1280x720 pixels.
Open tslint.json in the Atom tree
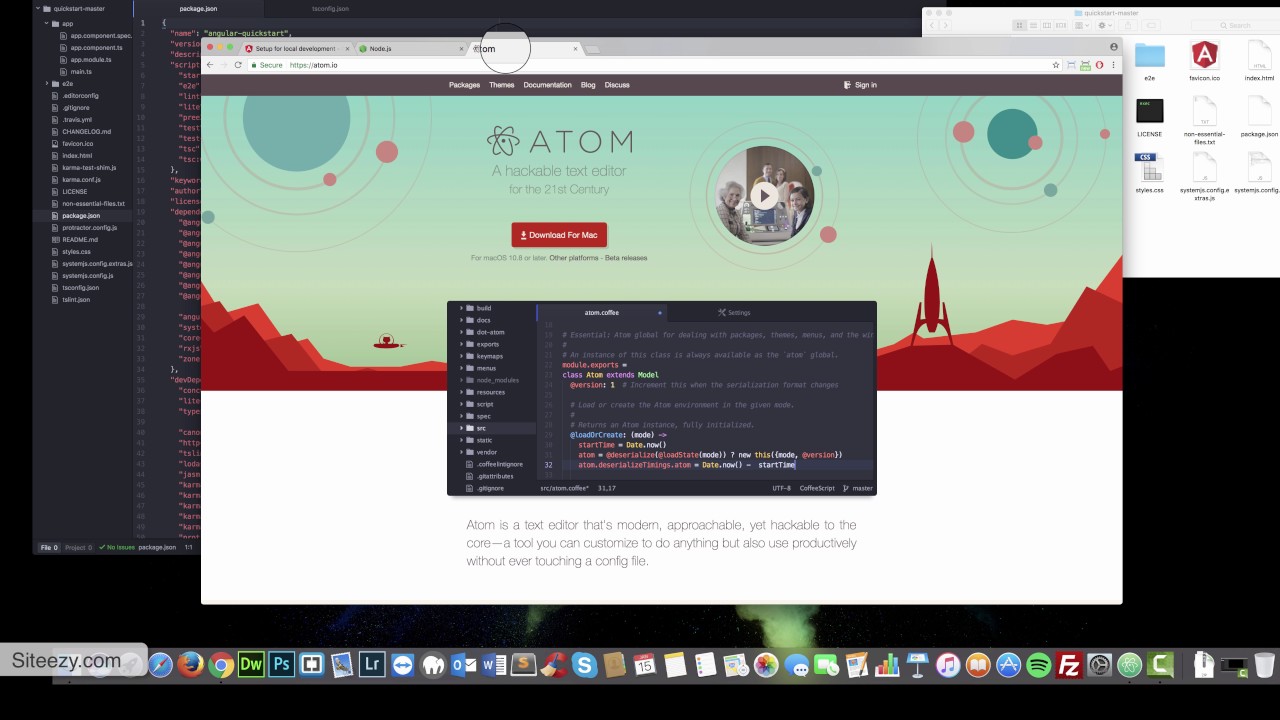coord(71,299)
